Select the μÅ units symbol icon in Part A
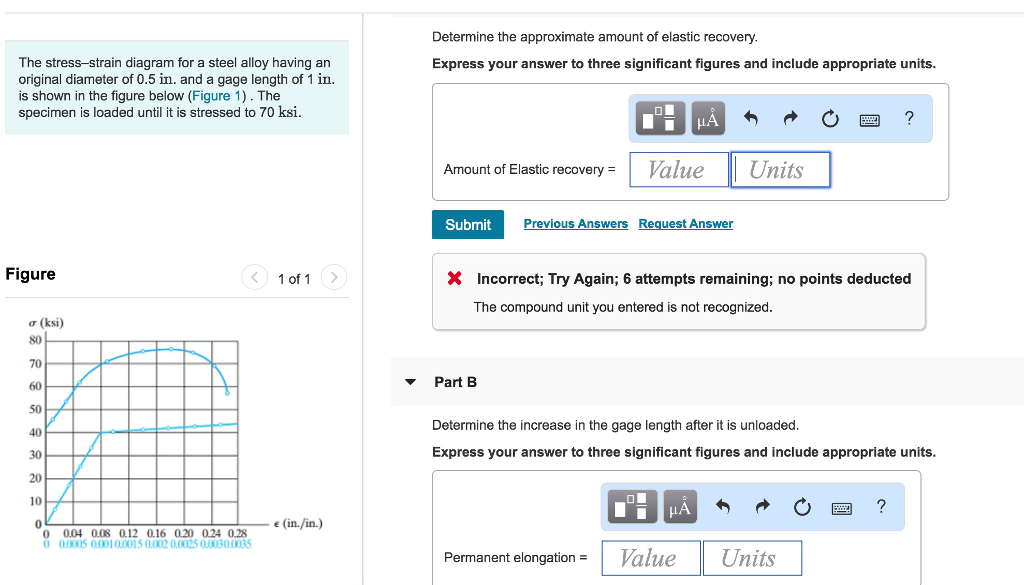 [707, 118]
